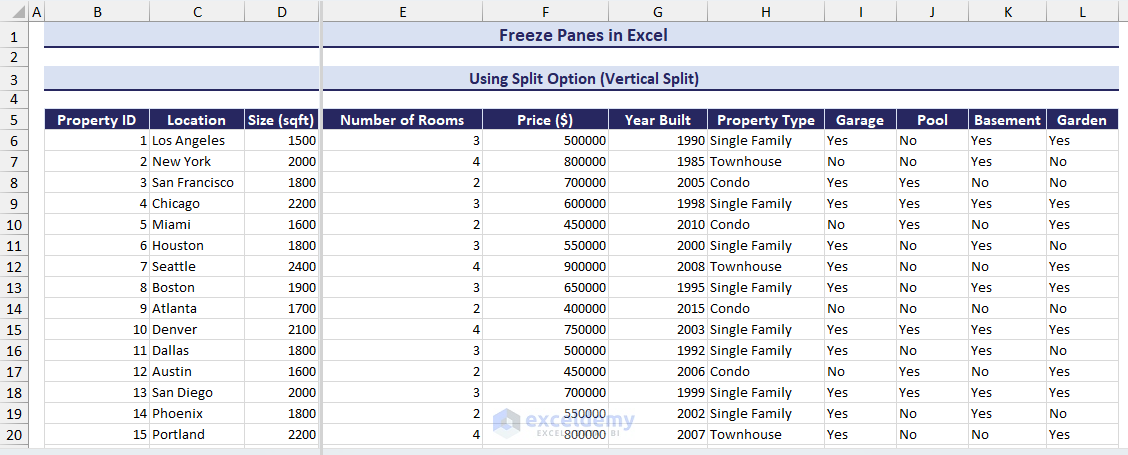Select row 20 header

pos(14,435)
